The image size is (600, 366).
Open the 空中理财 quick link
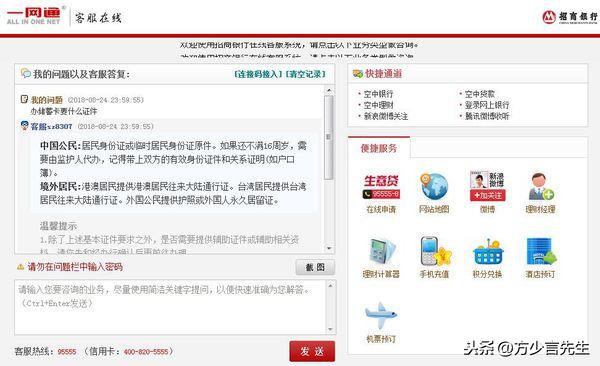(x=378, y=105)
